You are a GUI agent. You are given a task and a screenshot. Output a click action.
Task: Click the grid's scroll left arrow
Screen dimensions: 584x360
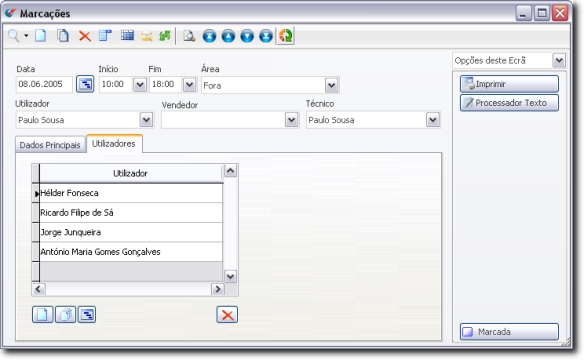pos(38,289)
